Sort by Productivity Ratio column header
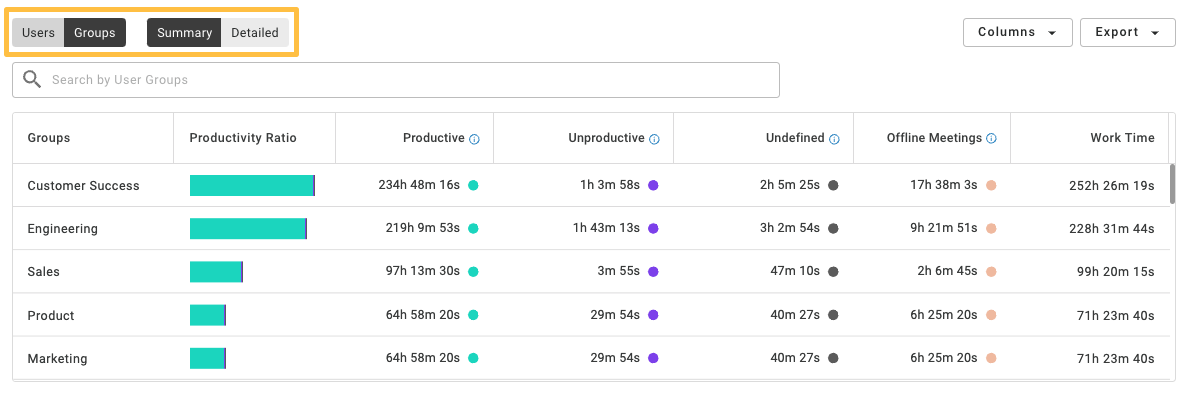The height and width of the screenshot is (398, 1192). point(243,137)
